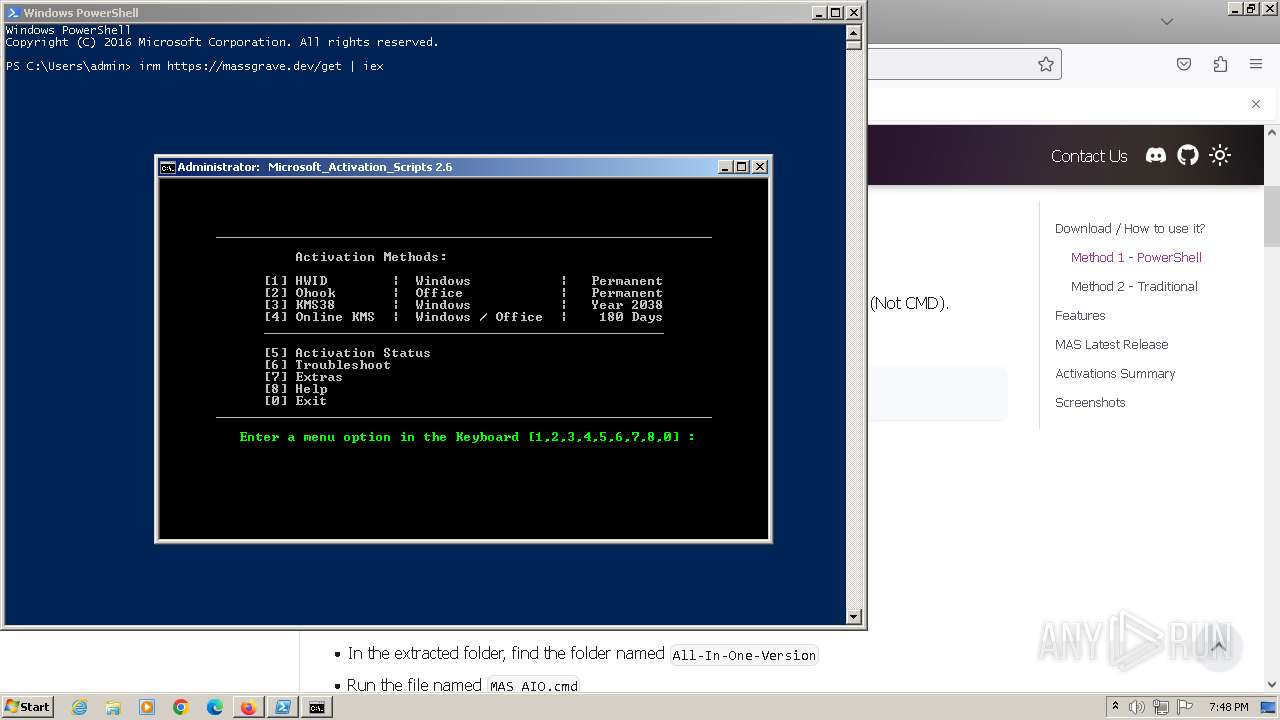Switch to the PowerShell taskbar button
The image size is (1280, 720).
[x=283, y=707]
